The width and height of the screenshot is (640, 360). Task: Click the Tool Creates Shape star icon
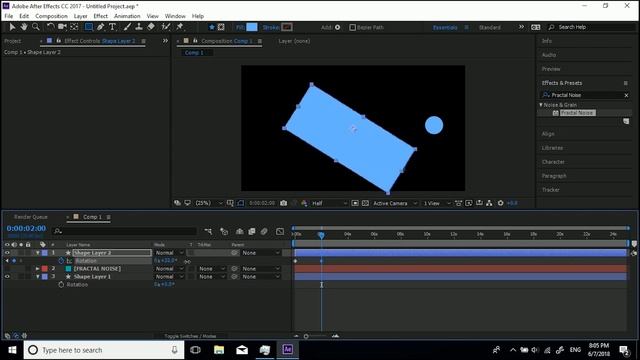(211, 27)
